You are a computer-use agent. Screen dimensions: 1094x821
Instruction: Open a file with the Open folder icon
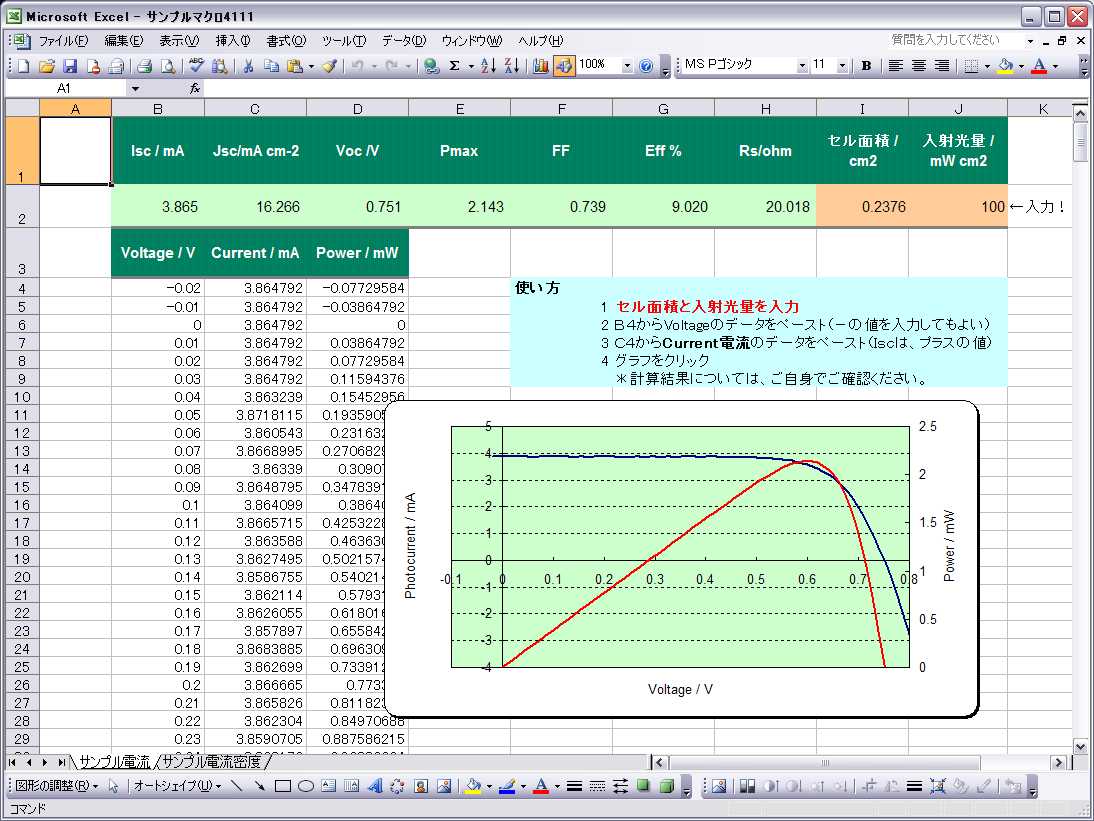coord(47,66)
